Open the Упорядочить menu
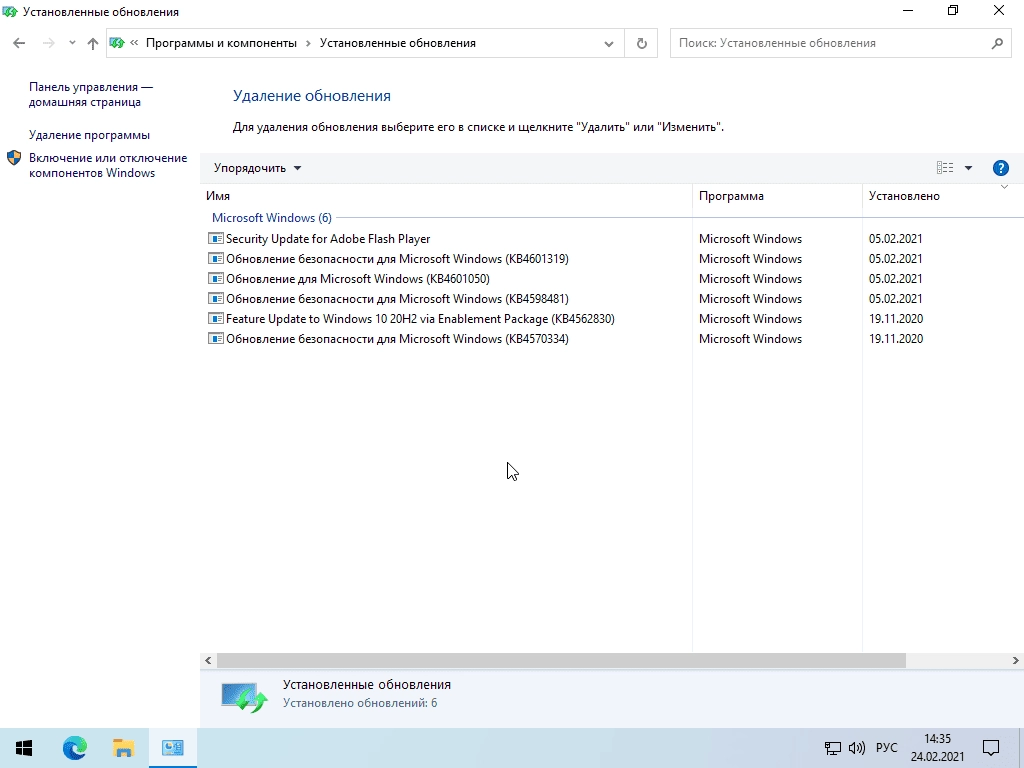1024x768 pixels. pyautogui.click(x=257, y=168)
